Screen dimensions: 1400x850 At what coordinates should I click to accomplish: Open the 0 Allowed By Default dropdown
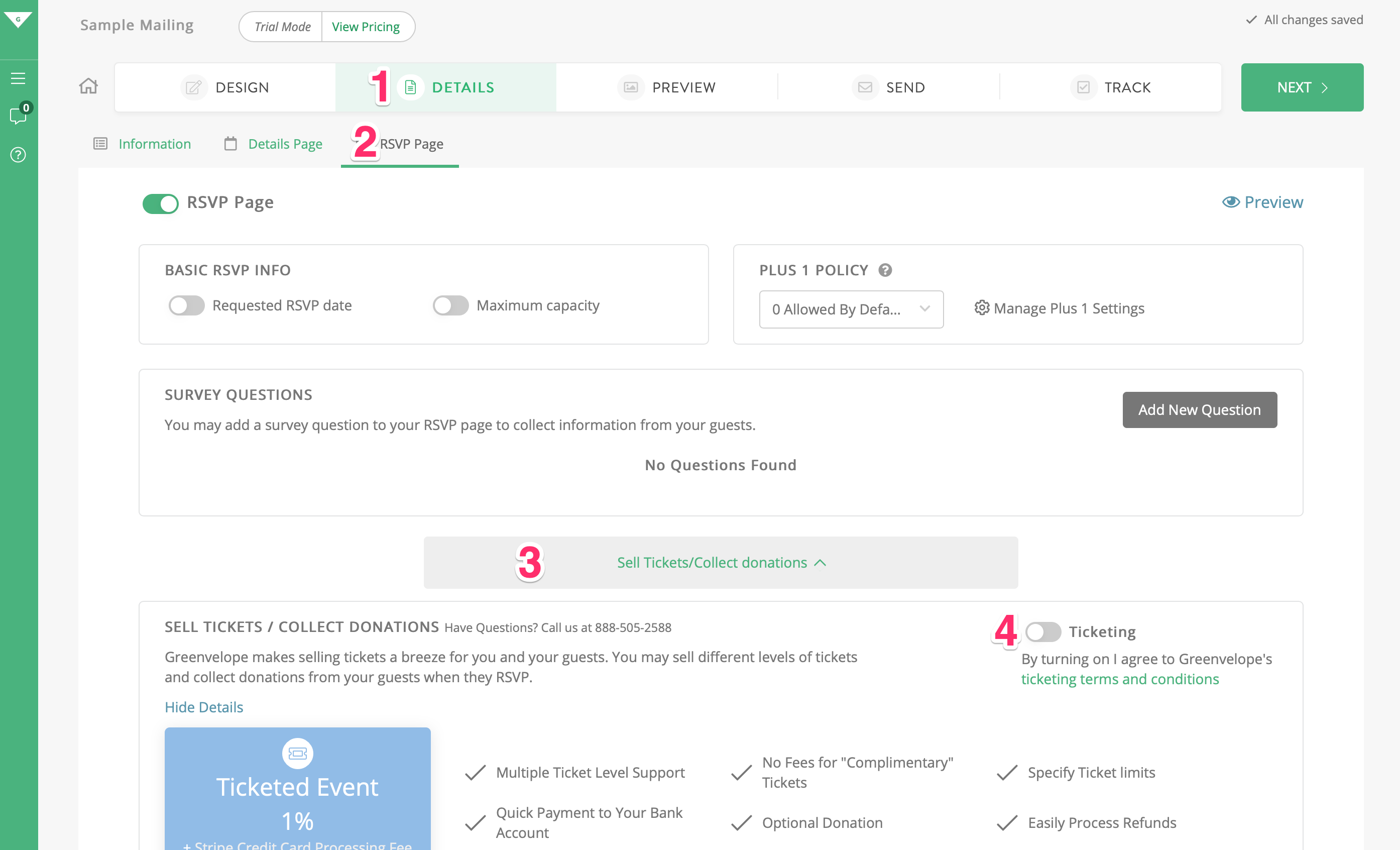851,309
